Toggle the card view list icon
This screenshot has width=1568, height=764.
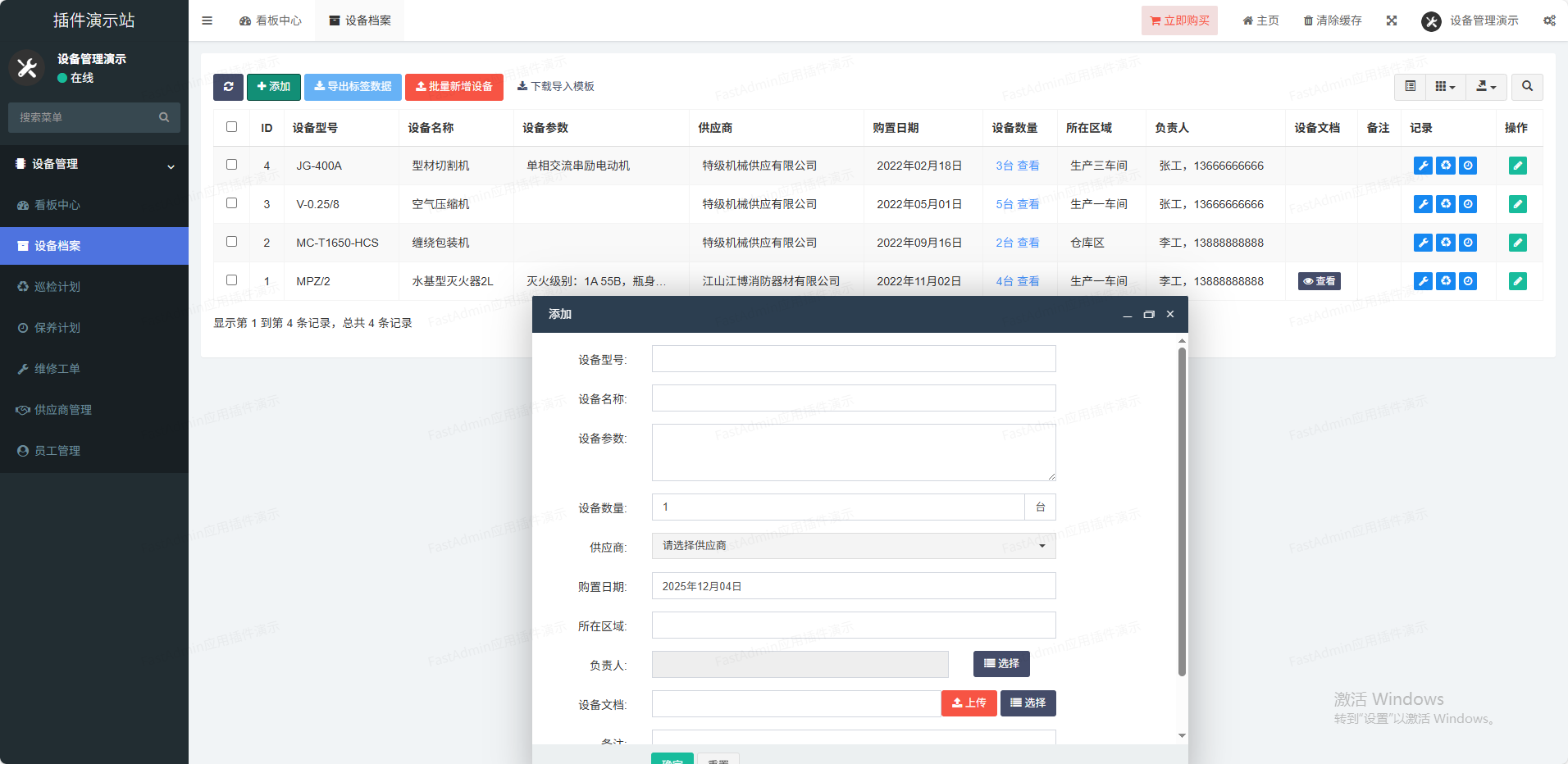(1410, 86)
